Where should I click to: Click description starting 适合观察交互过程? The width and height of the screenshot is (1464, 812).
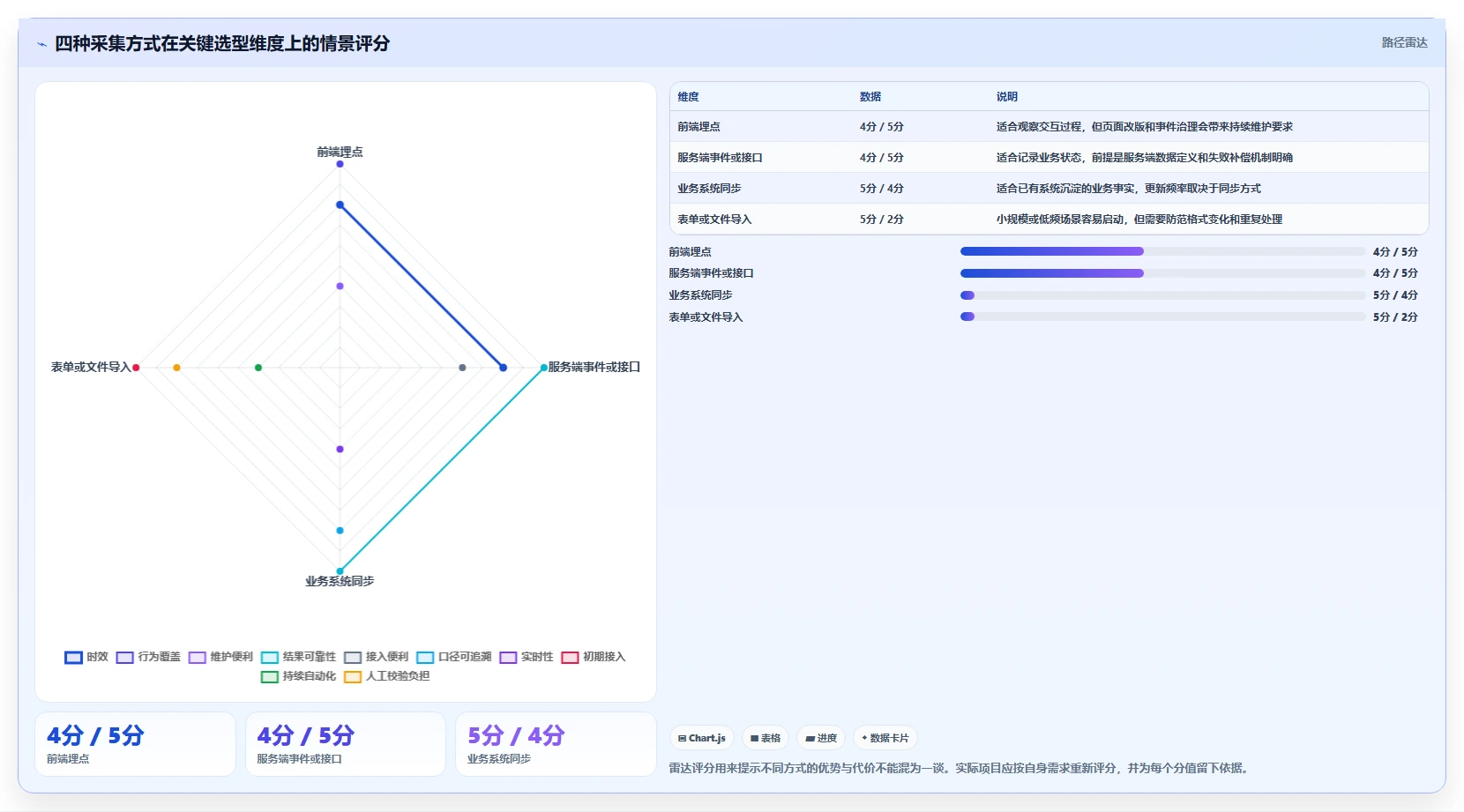(x=1145, y=127)
